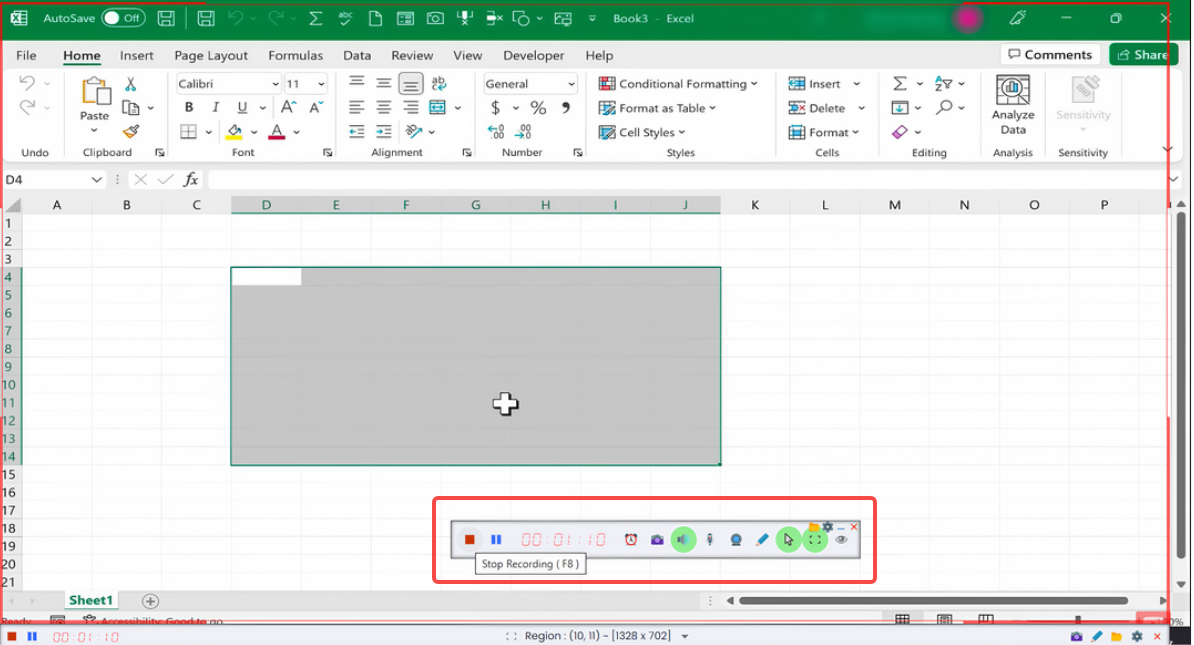Click the AutoSum sigma icon in Editing

click(x=900, y=84)
